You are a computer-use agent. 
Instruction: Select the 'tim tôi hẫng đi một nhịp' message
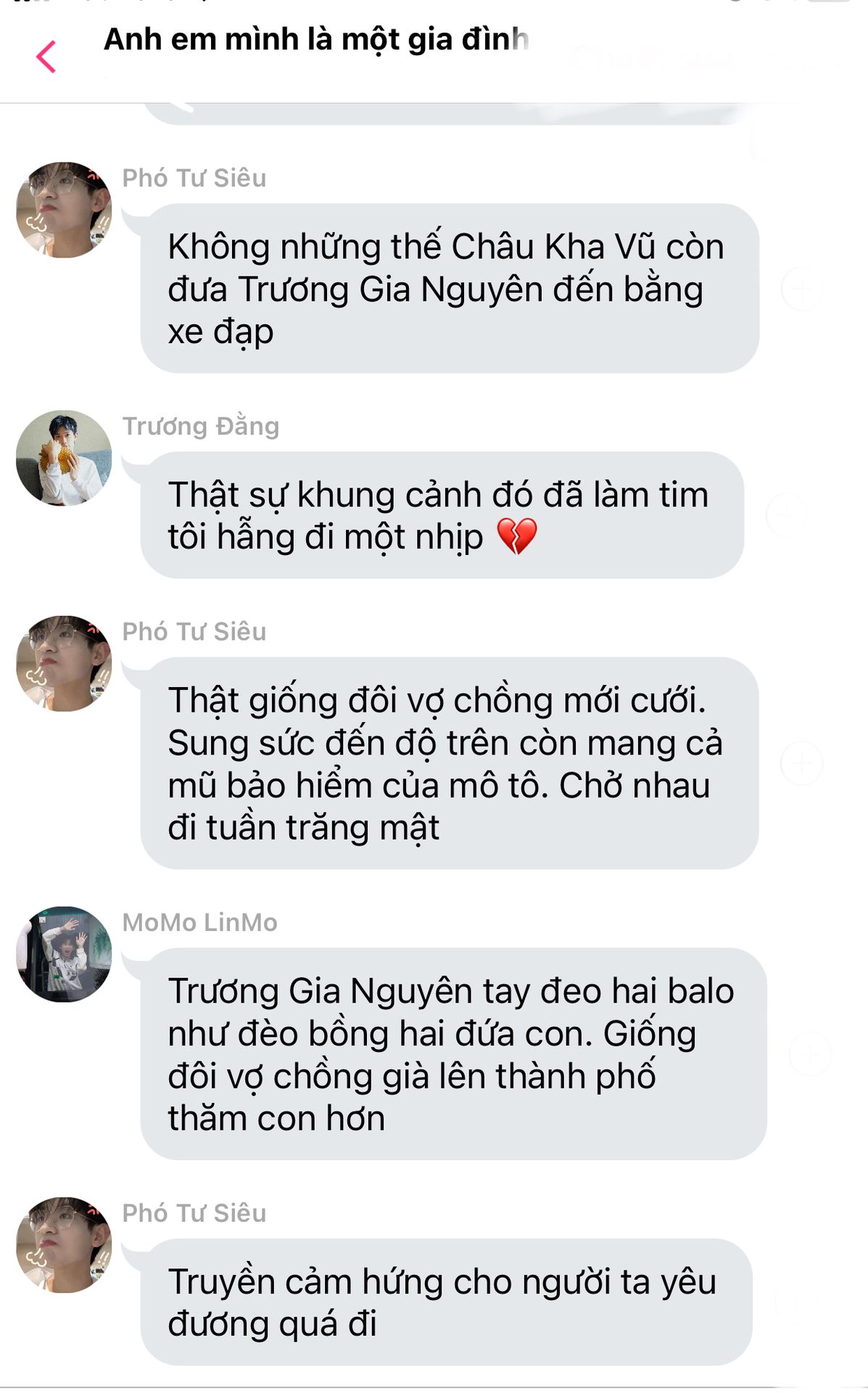pyautogui.click(x=442, y=515)
